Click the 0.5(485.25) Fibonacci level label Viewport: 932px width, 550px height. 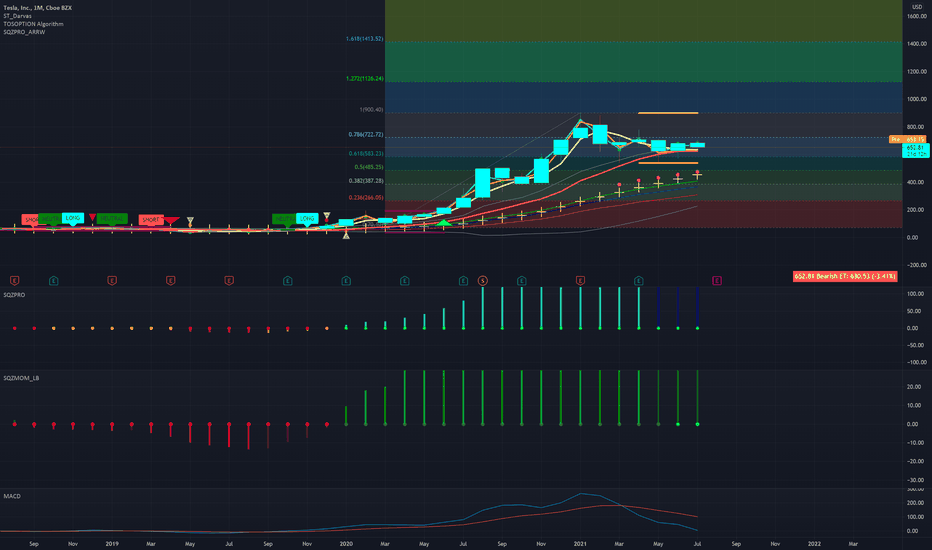pyautogui.click(x=369, y=167)
